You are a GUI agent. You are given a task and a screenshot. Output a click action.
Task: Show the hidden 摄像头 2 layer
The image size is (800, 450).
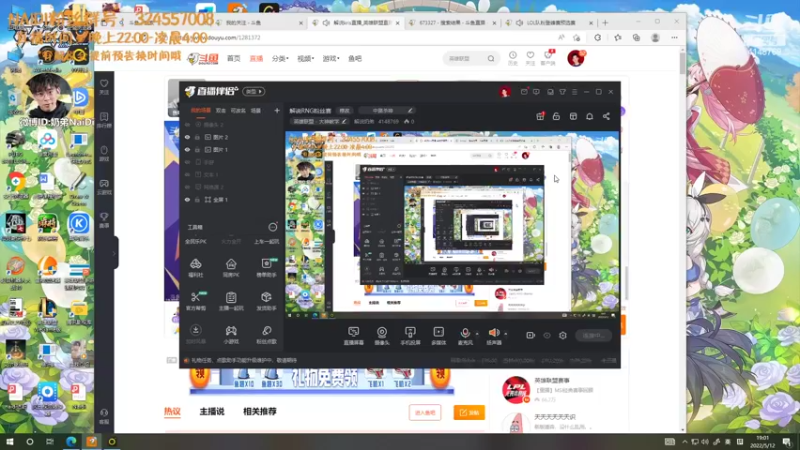point(187,124)
